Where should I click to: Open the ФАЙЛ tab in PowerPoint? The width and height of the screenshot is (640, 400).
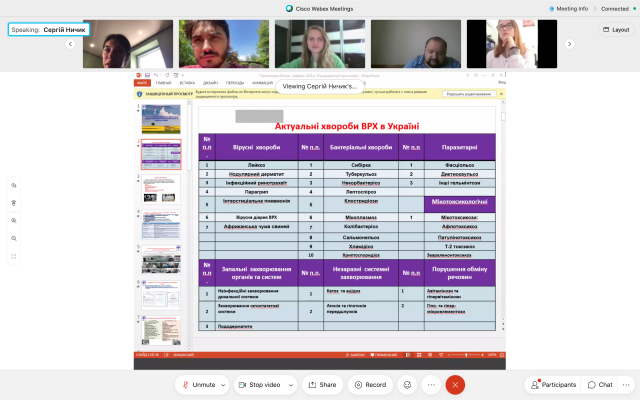click(142, 83)
